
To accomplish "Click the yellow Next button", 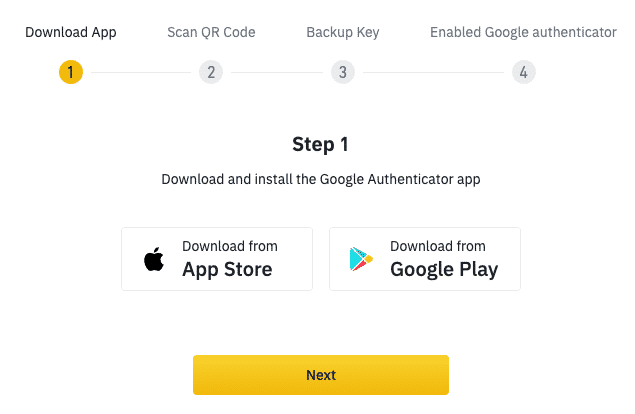I will (x=321, y=375).
